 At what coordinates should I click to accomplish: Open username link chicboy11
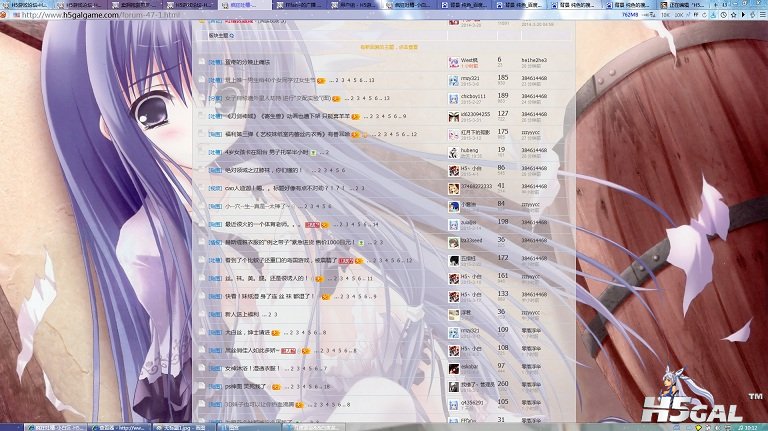473,96
